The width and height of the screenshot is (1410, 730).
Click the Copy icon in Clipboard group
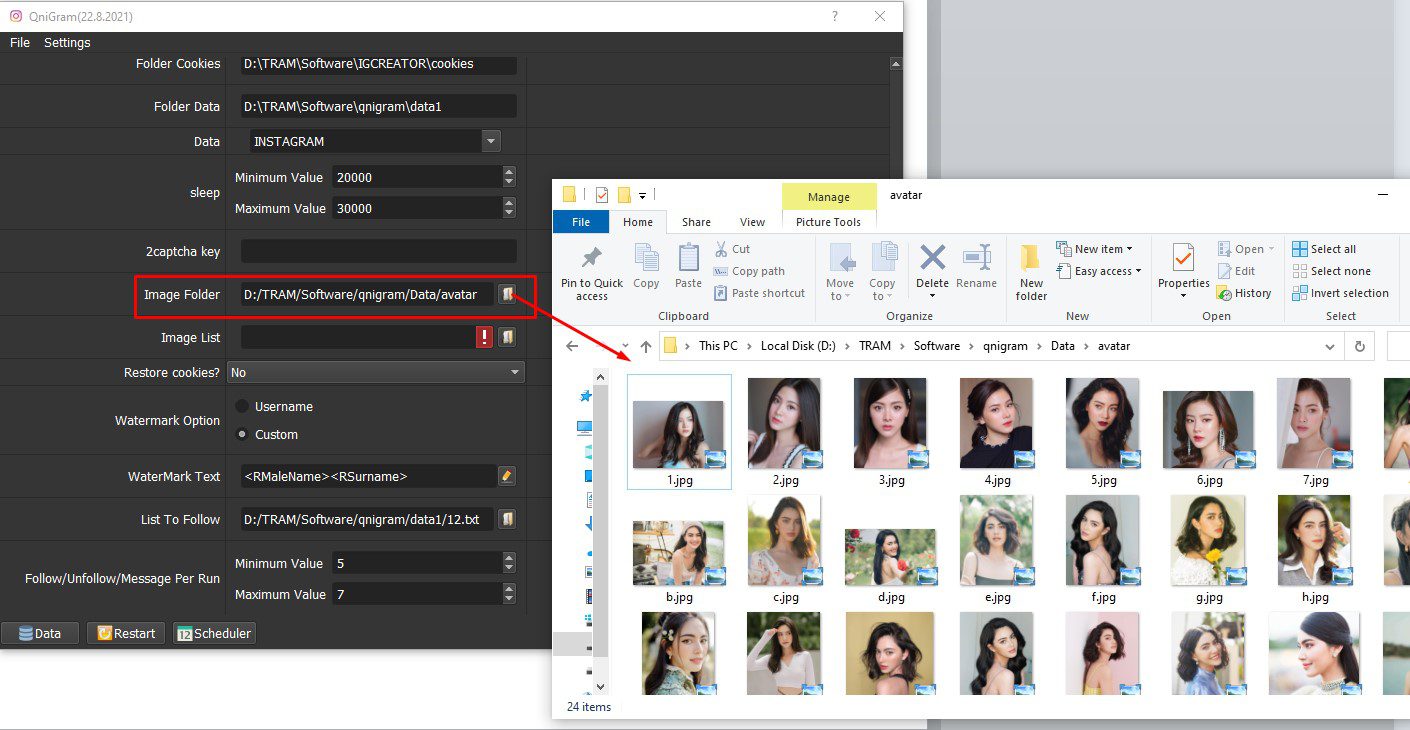[646, 267]
